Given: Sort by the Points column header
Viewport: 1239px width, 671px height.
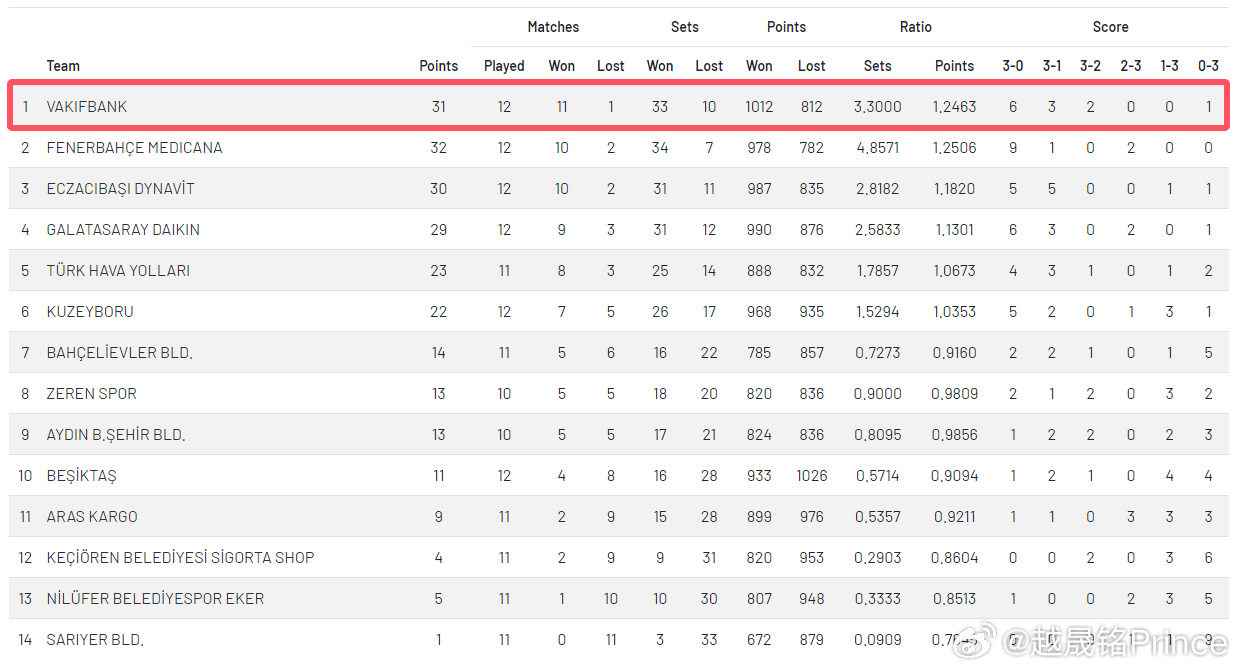Looking at the screenshot, I should tap(438, 66).
